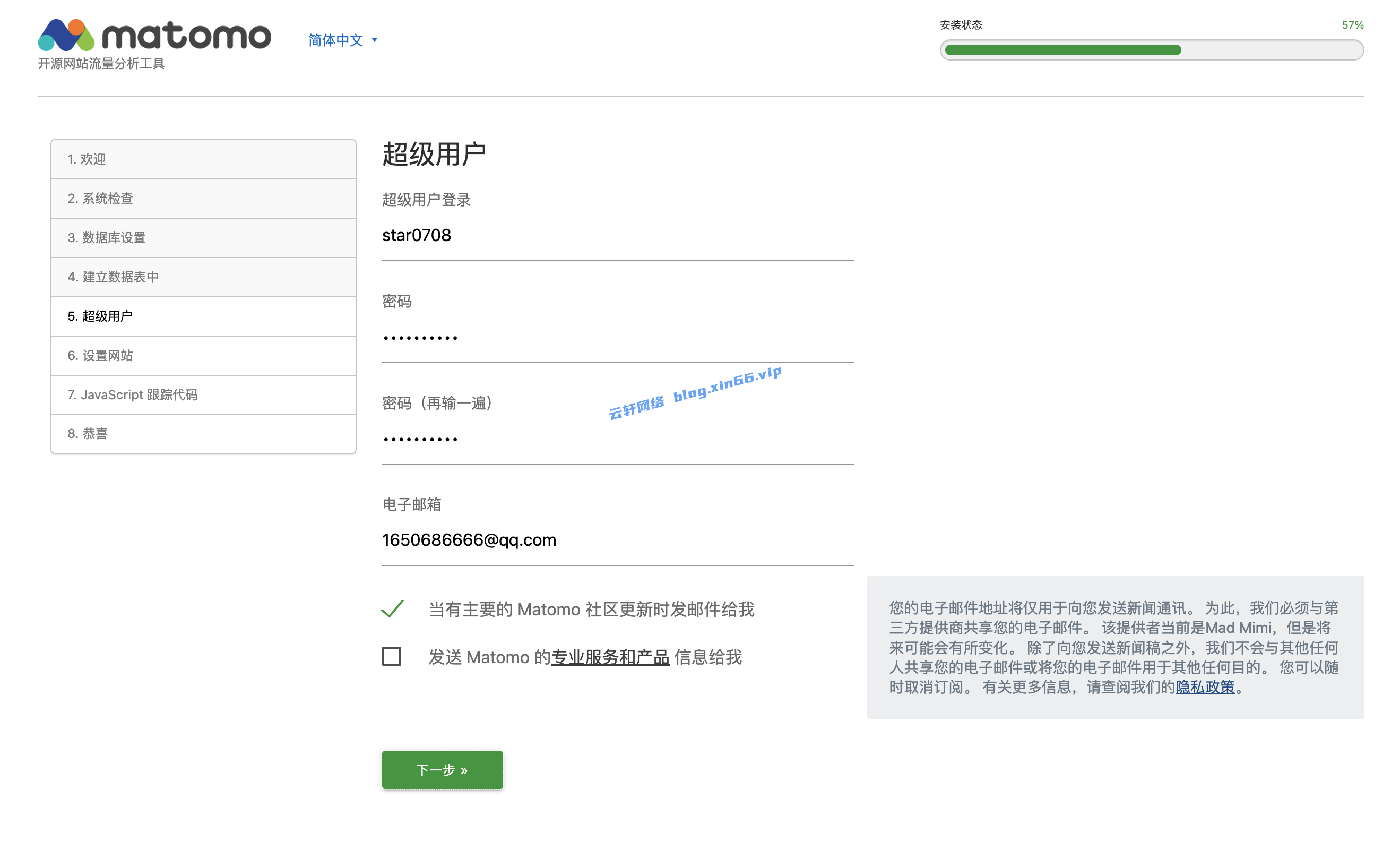Check the 发送 Matomo 专业服务 info checkbox
The image size is (1400, 841).
[x=392, y=656]
